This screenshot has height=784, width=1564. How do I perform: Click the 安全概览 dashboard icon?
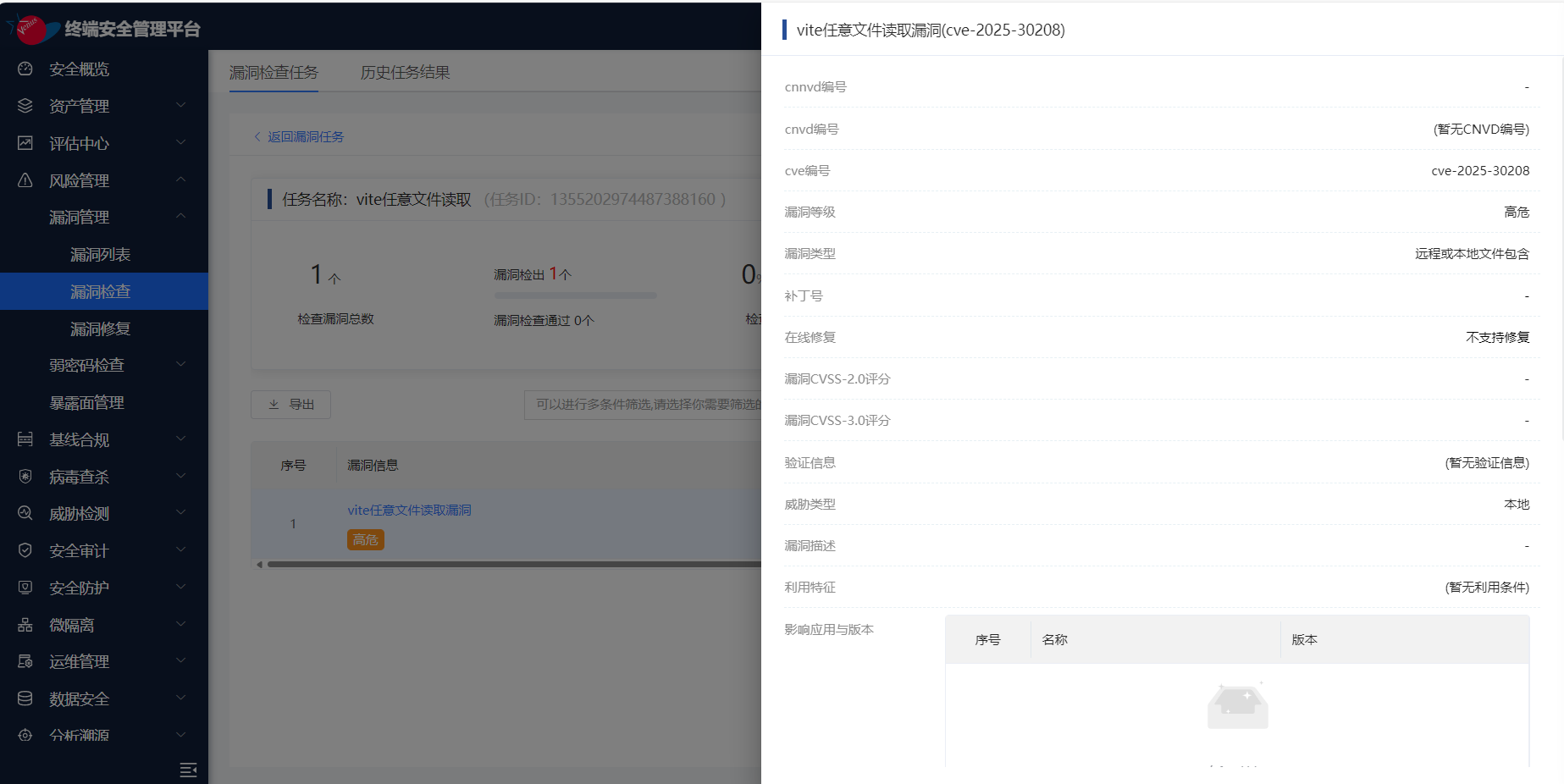[25, 69]
